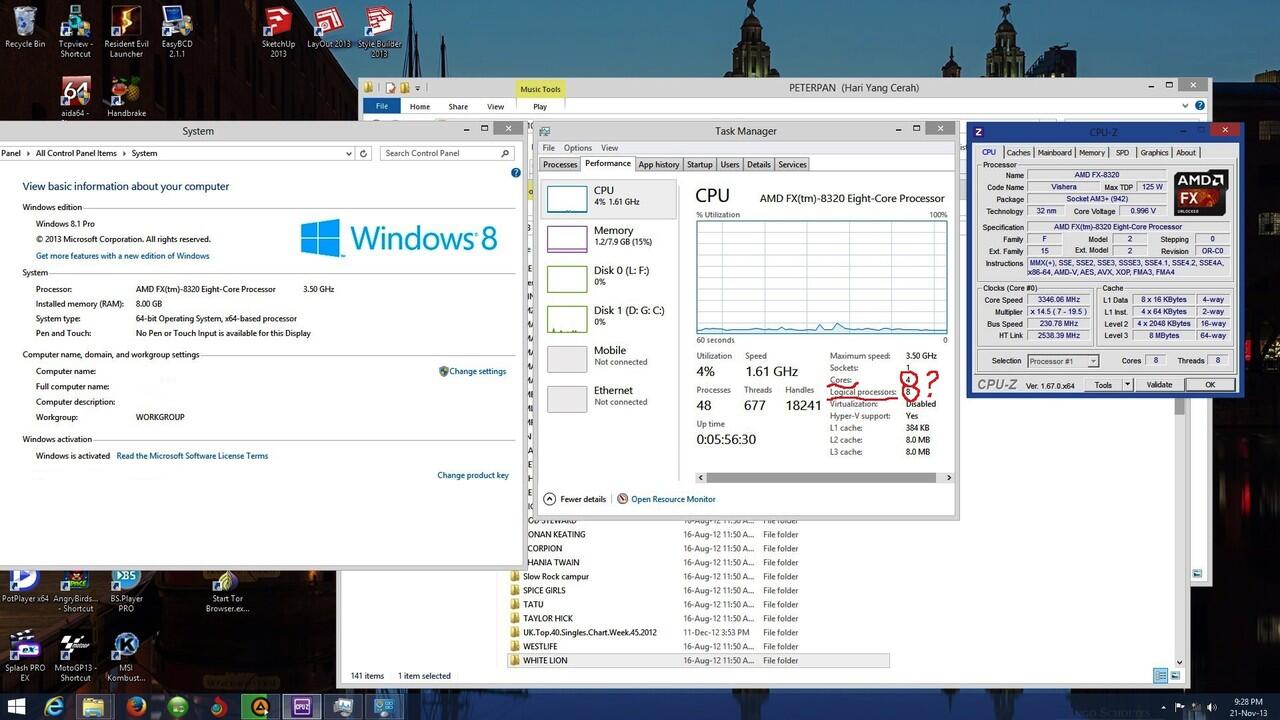Open the Caches tab in CPU-Z
The height and width of the screenshot is (720, 1280).
pos(1018,153)
